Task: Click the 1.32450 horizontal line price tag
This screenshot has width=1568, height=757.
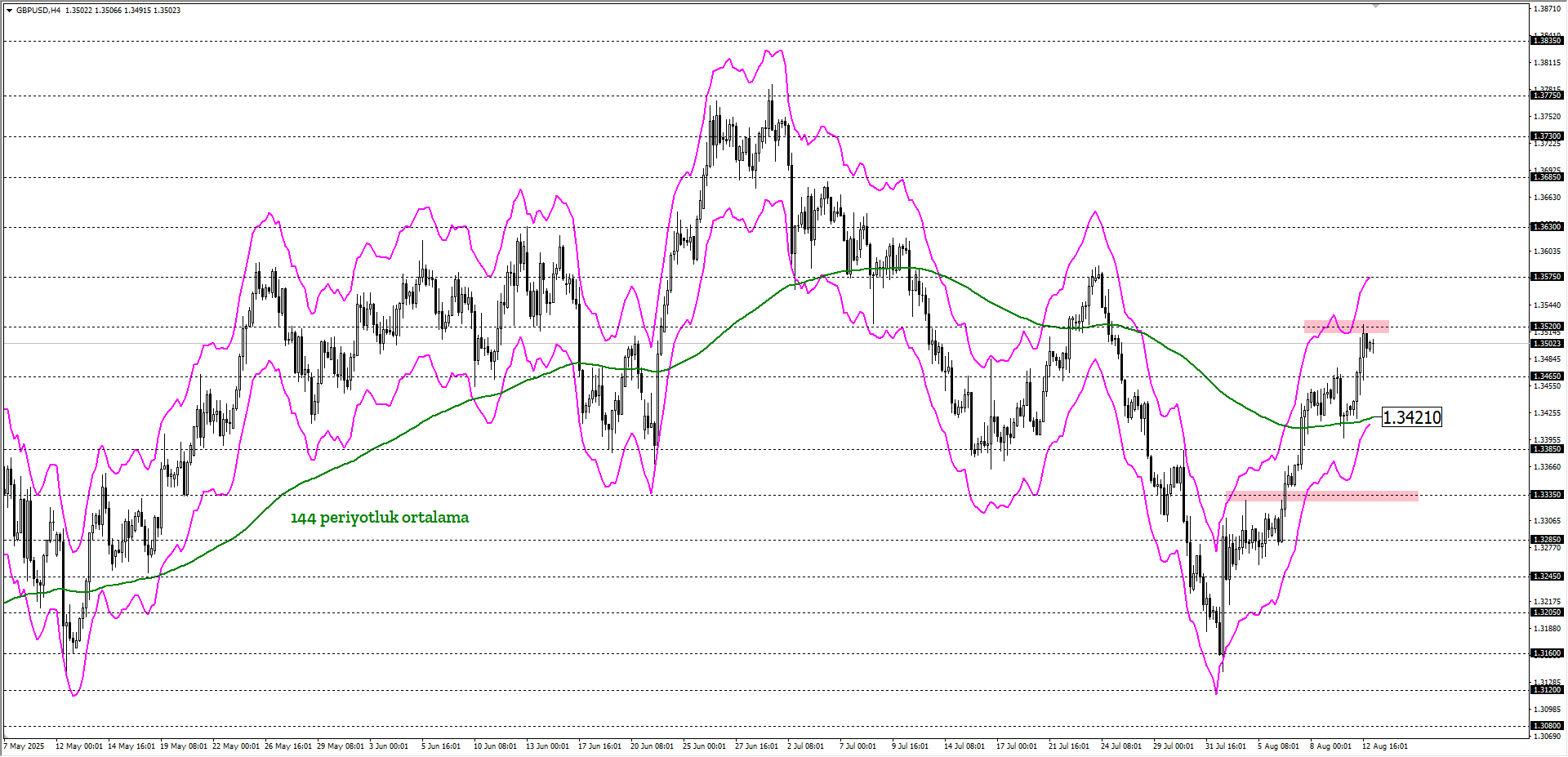Action: (1547, 577)
